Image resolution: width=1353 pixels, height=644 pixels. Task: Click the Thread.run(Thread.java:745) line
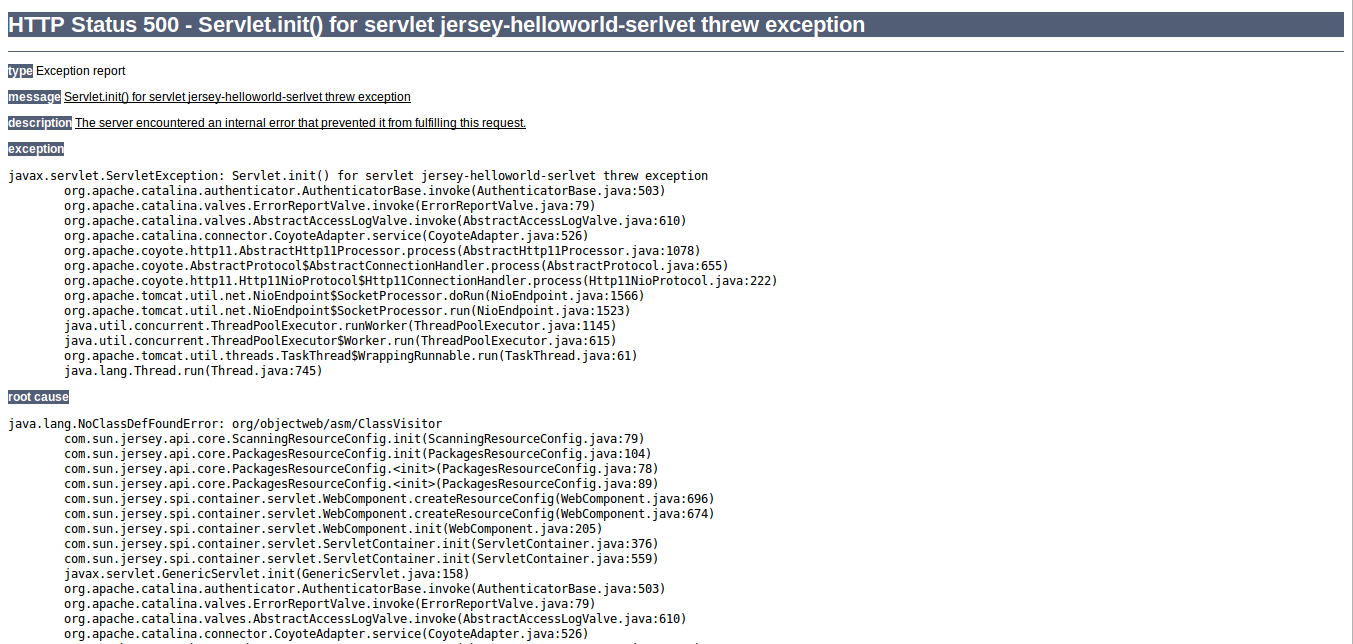pyautogui.click(x=193, y=371)
